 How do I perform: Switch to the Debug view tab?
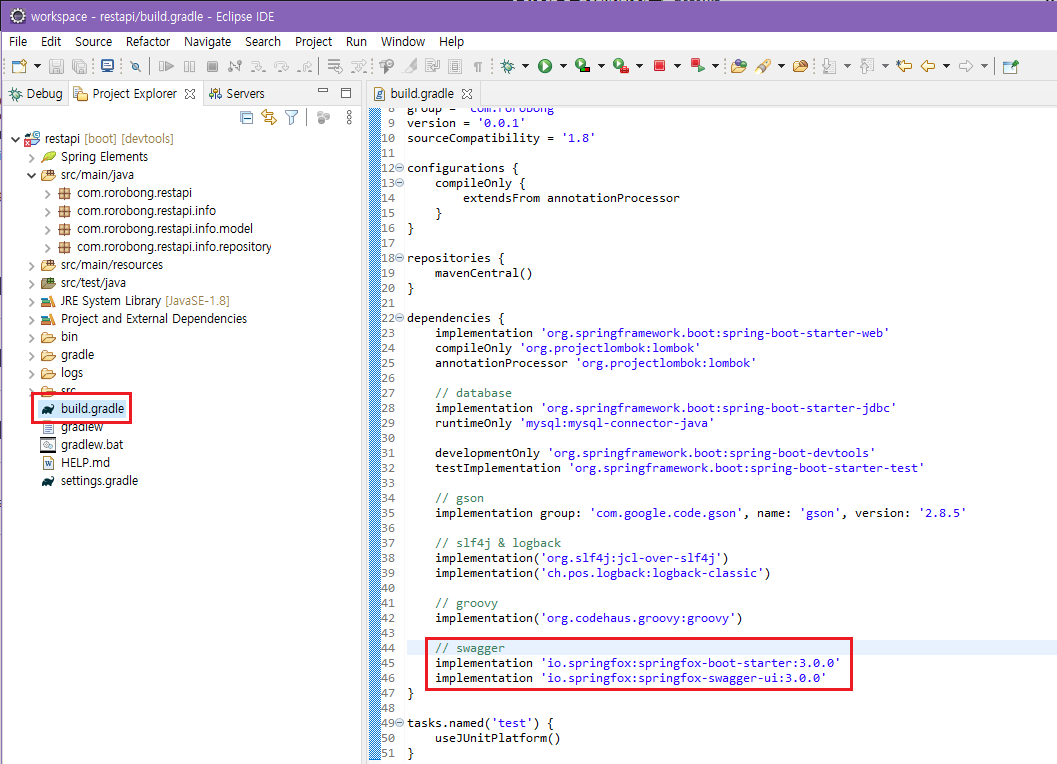click(x=36, y=94)
